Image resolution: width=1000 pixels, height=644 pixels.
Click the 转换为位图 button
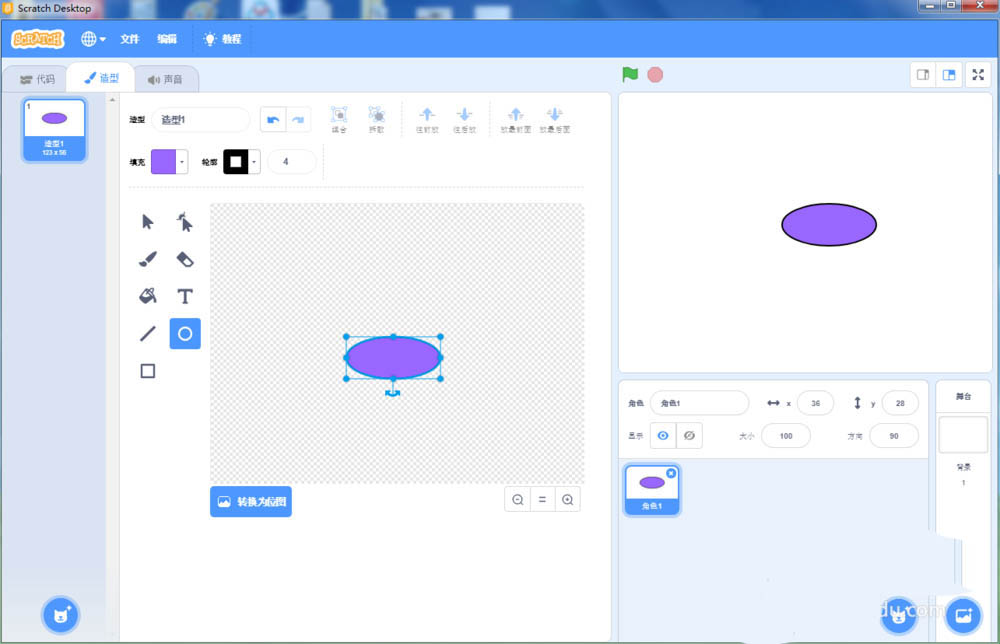[250, 502]
